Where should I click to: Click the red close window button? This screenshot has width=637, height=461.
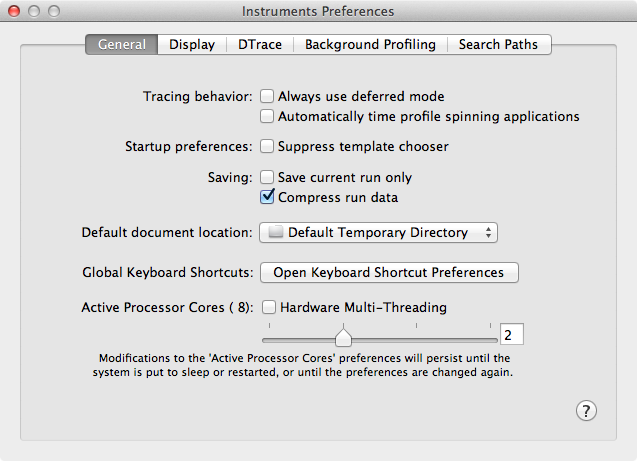14,11
